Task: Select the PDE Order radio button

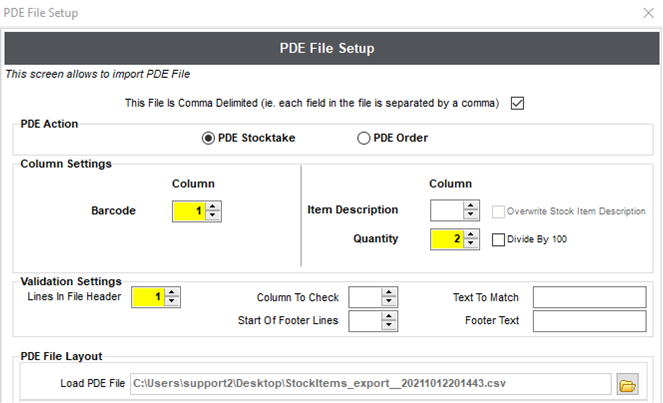Action: tap(364, 138)
